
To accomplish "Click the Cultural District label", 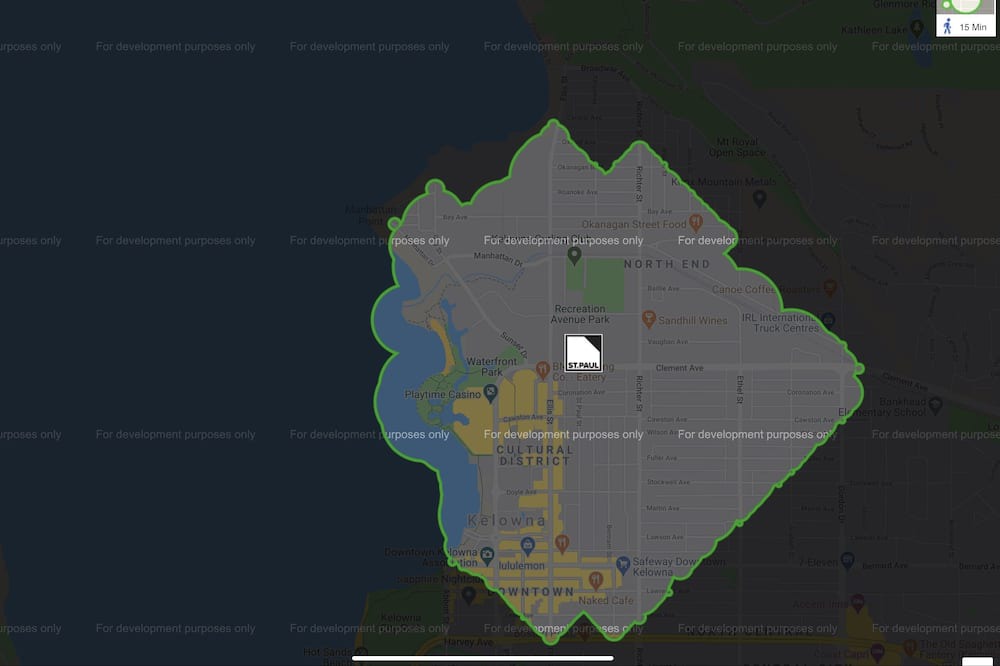I will tap(535, 455).
